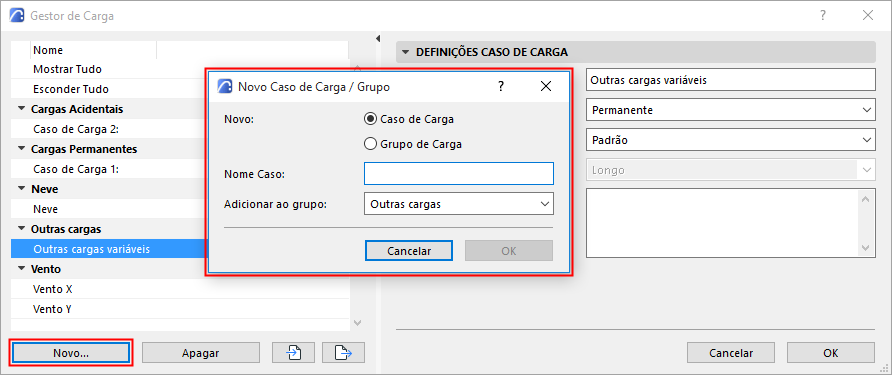The width and height of the screenshot is (892, 375).
Task: Click Cancelar in the Novo Caso dialog
Action: 409,250
